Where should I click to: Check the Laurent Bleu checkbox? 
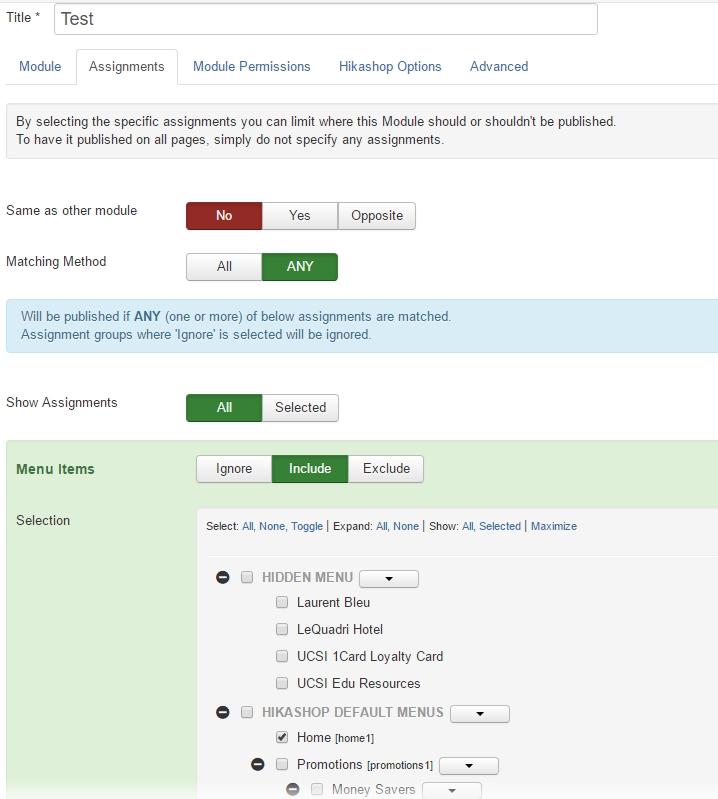[282, 603]
